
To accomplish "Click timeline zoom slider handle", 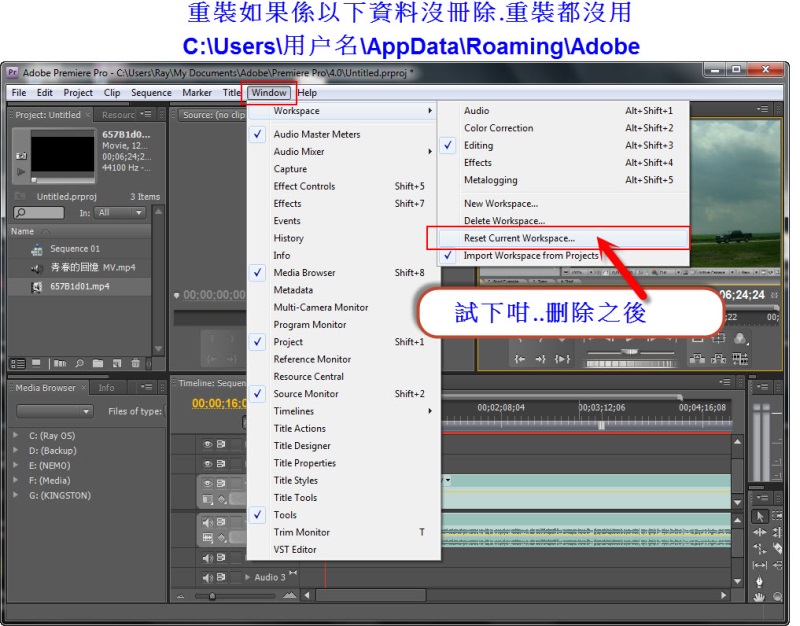I will tap(212, 596).
